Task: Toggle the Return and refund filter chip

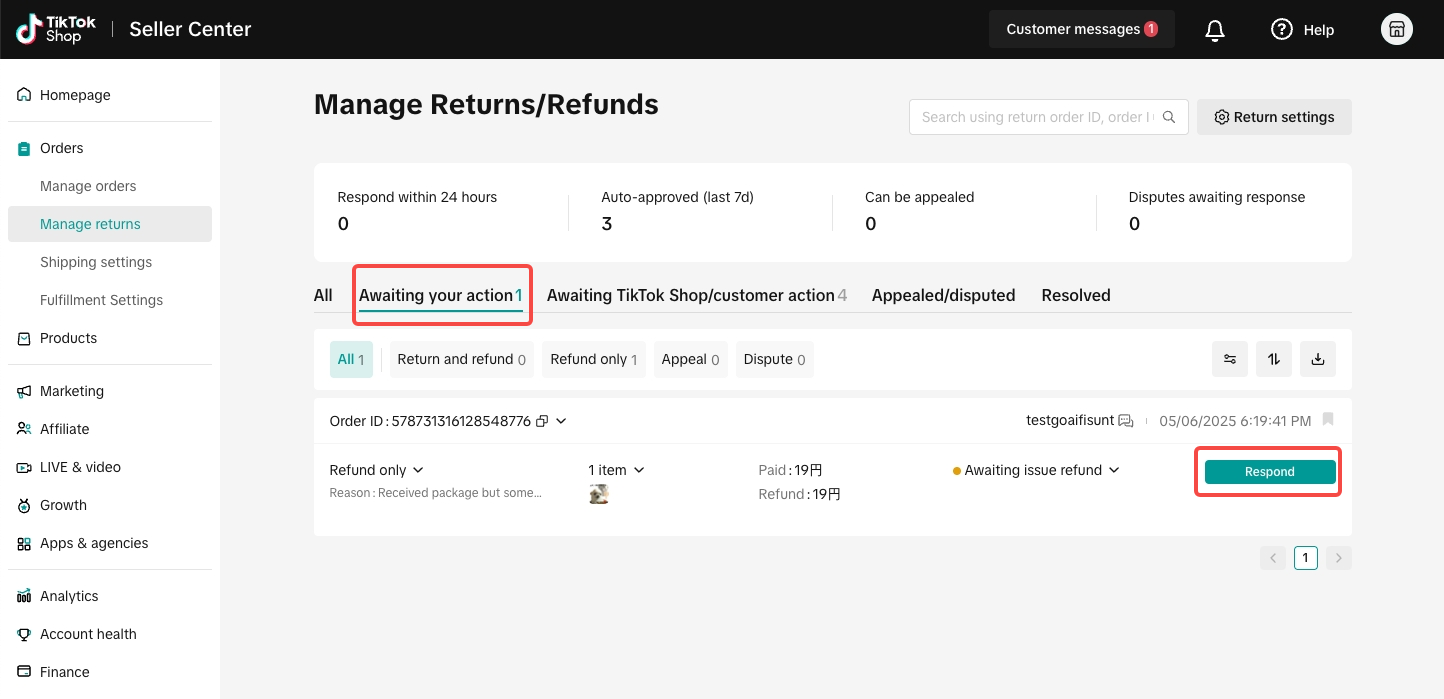Action: click(x=461, y=359)
